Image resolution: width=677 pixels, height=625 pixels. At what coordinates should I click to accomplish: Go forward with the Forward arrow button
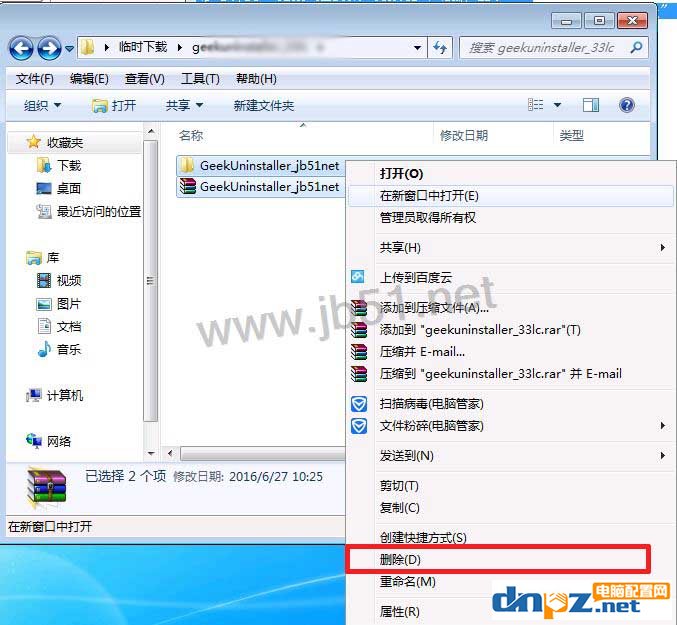(49, 48)
